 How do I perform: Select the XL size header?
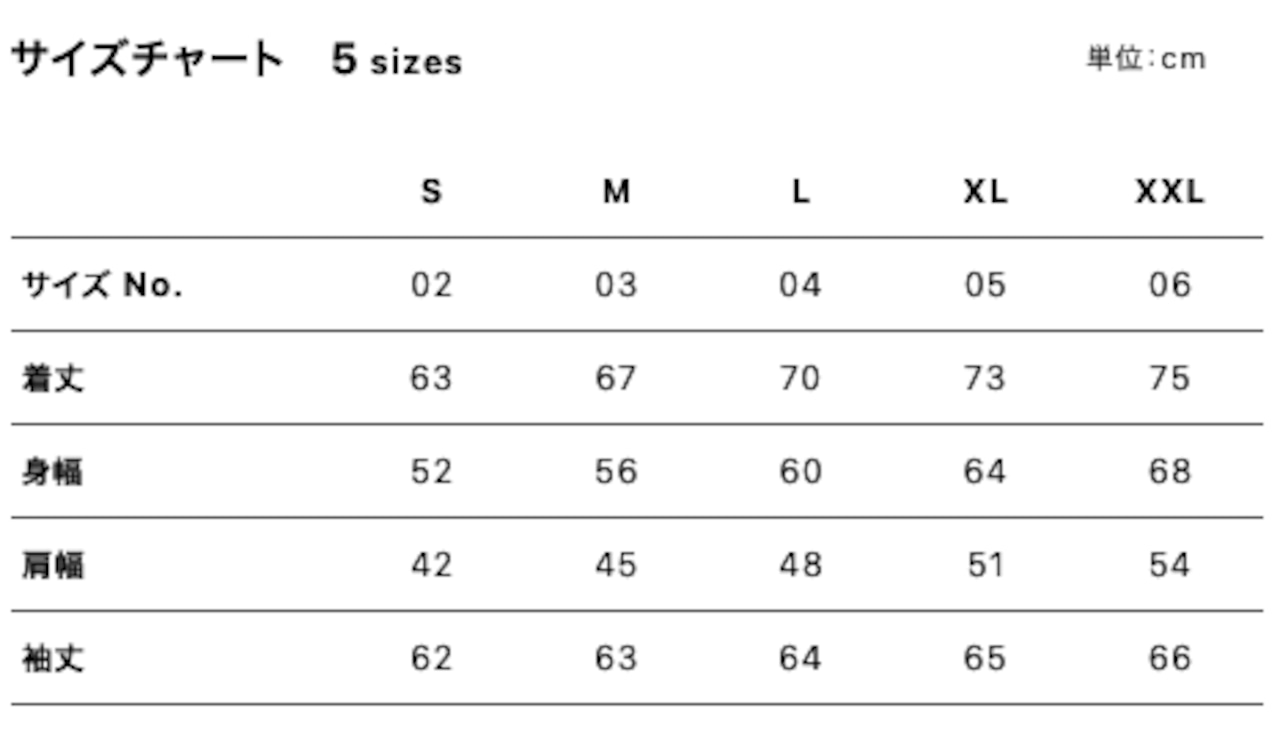coord(985,191)
